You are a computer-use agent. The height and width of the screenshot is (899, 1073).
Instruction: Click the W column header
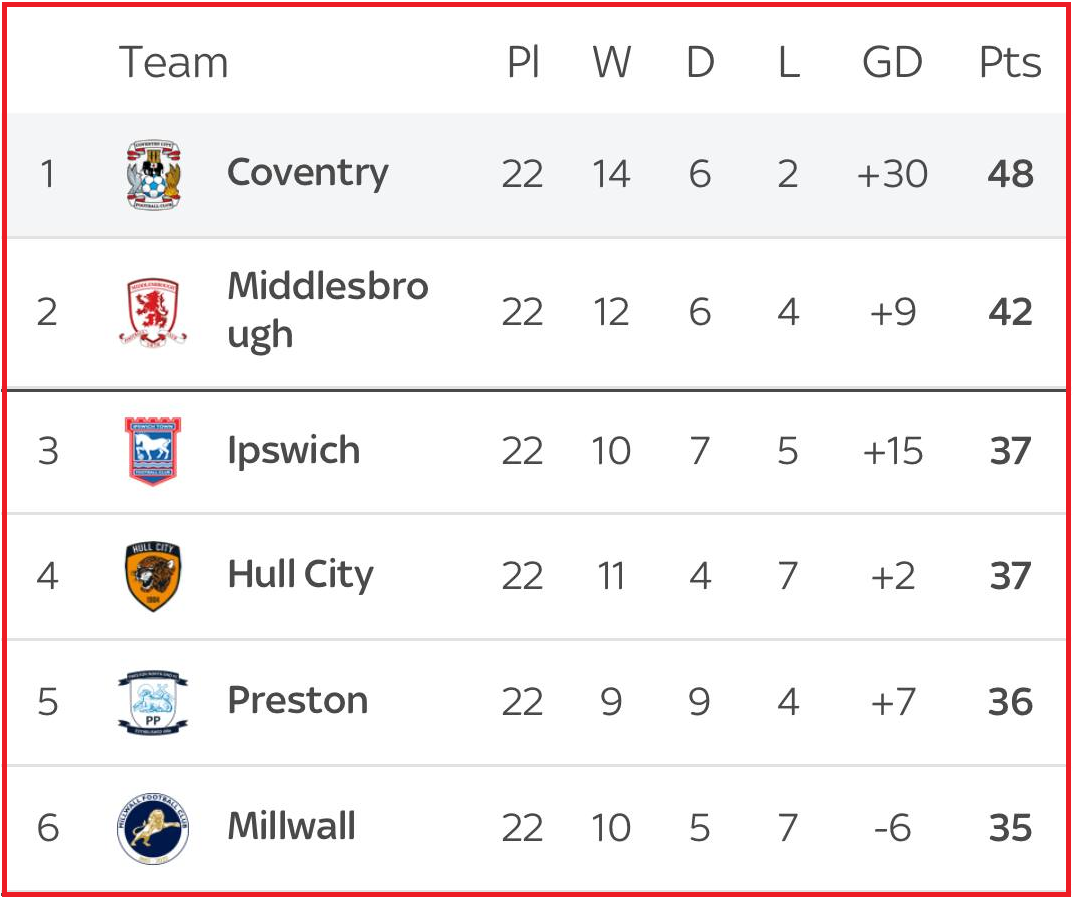(x=611, y=63)
